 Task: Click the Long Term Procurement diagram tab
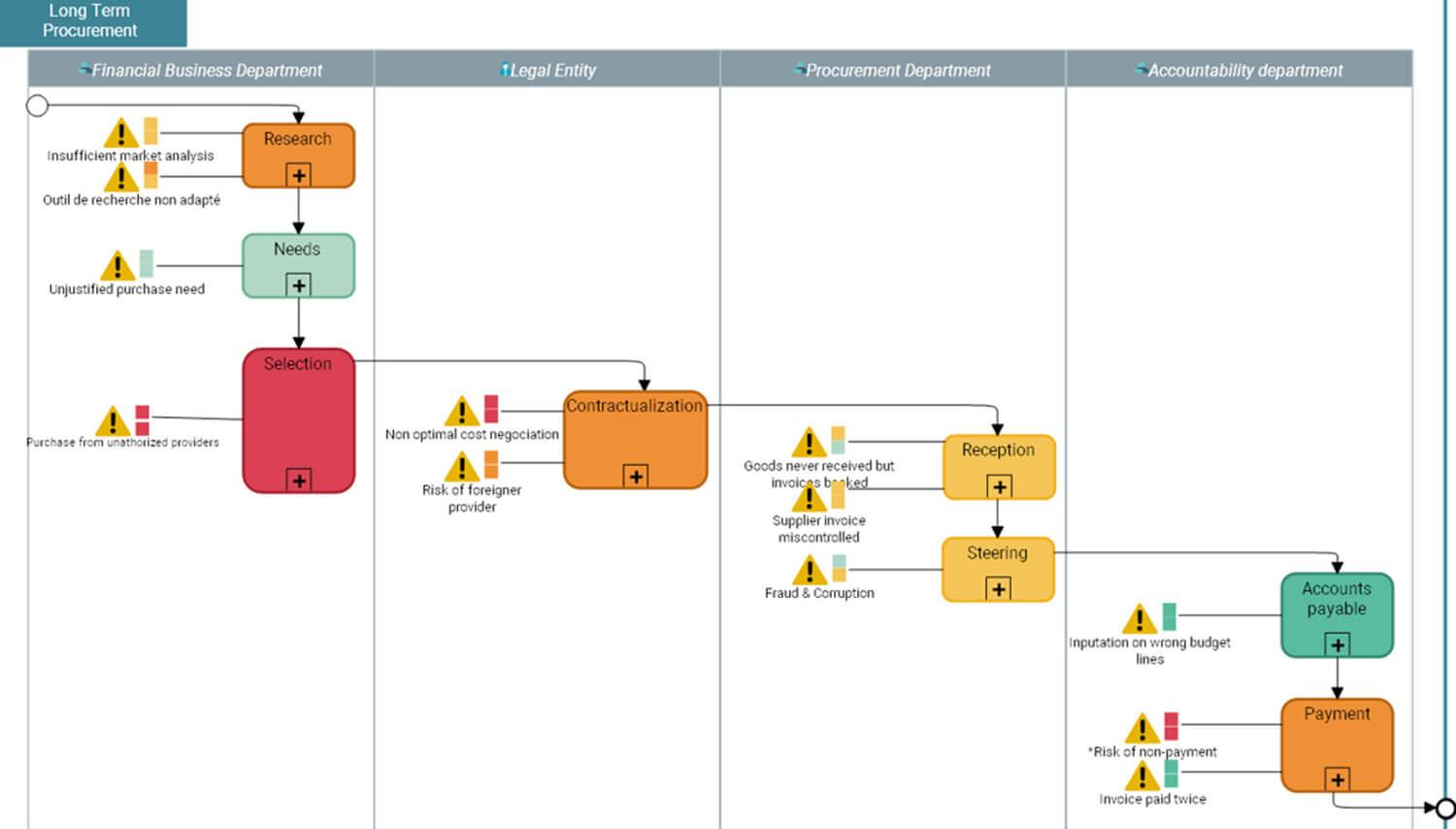point(92,21)
